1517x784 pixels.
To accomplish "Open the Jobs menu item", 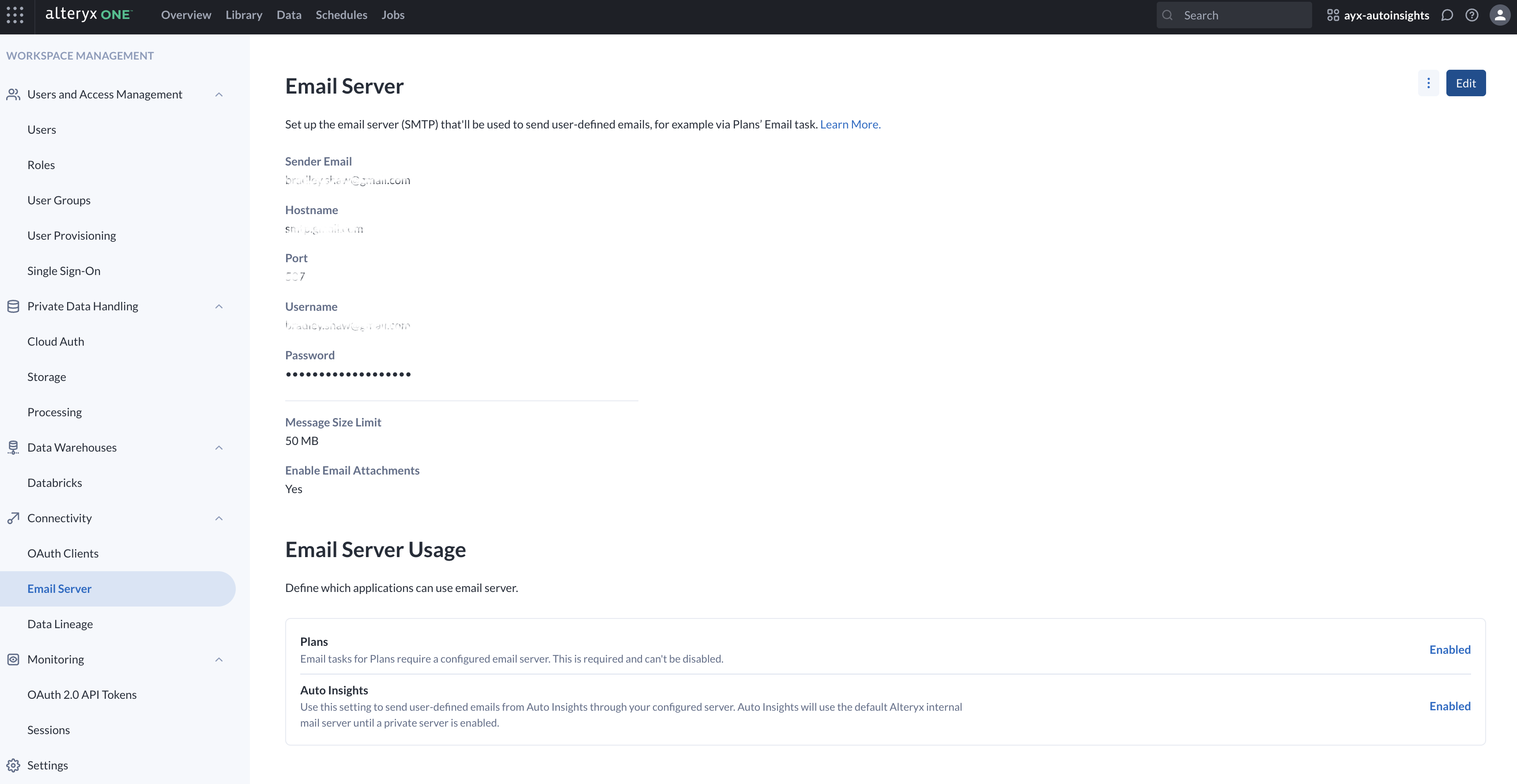I will tap(393, 15).
